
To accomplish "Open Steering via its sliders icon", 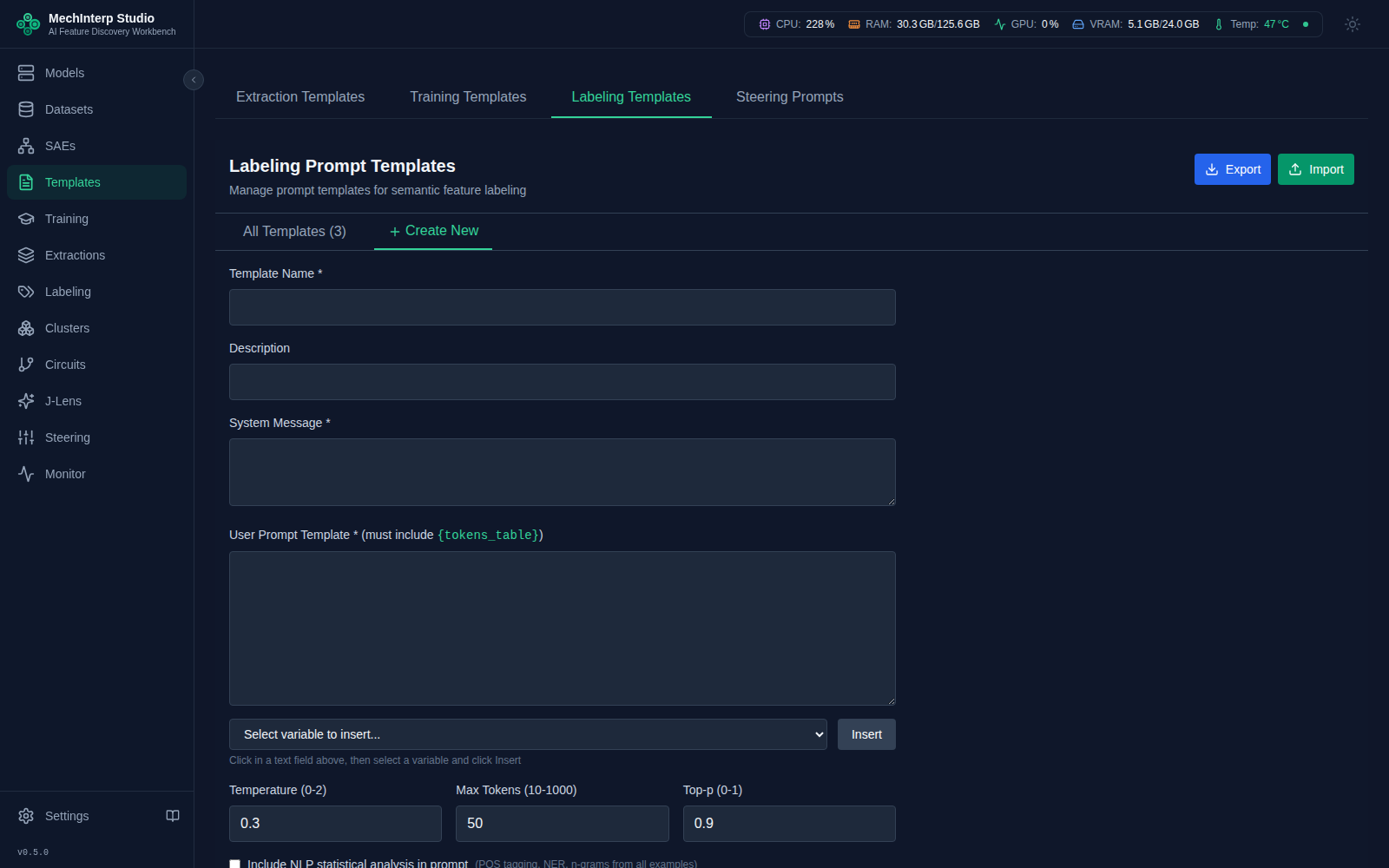I will tap(26, 437).
